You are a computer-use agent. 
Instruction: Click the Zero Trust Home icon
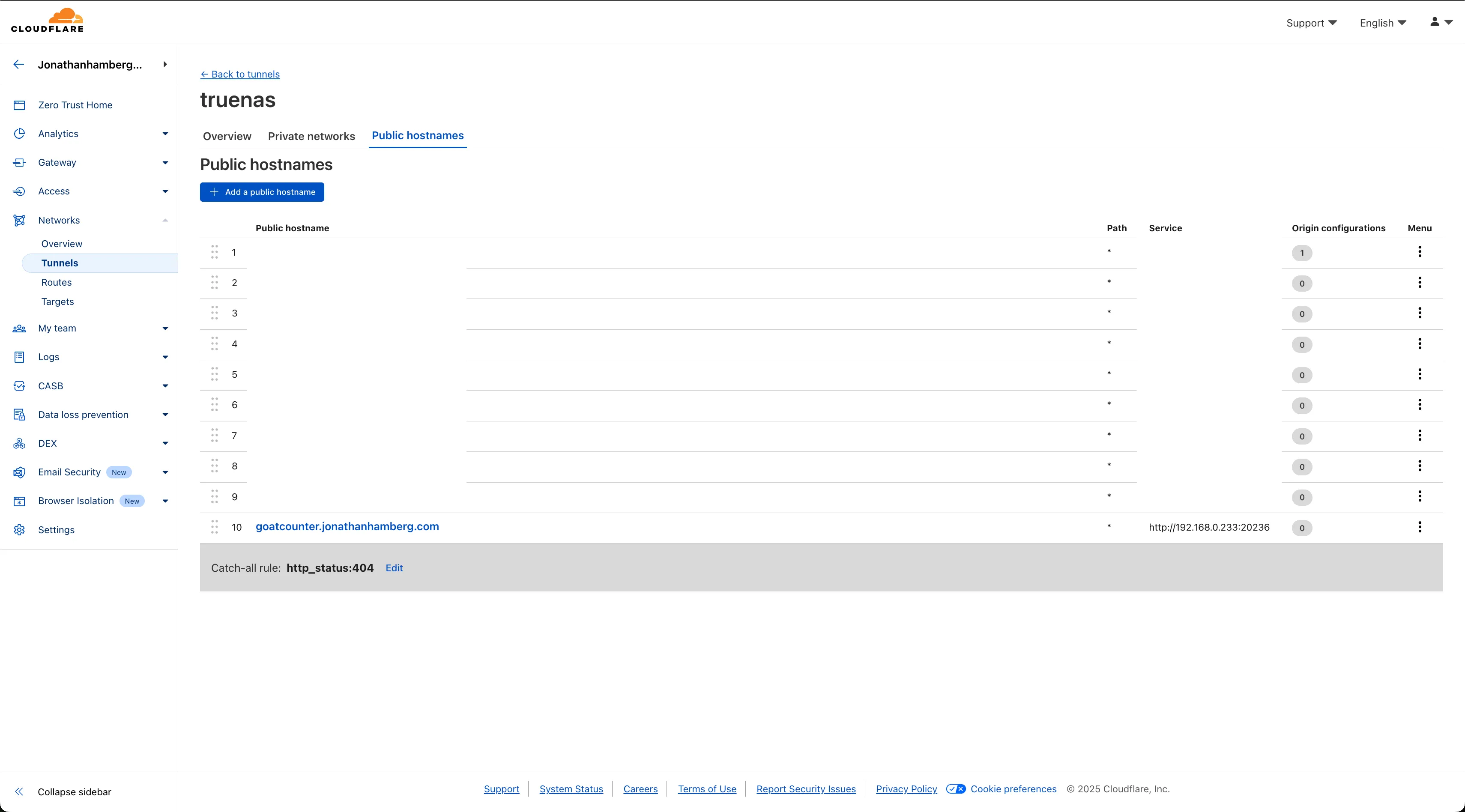(x=19, y=105)
